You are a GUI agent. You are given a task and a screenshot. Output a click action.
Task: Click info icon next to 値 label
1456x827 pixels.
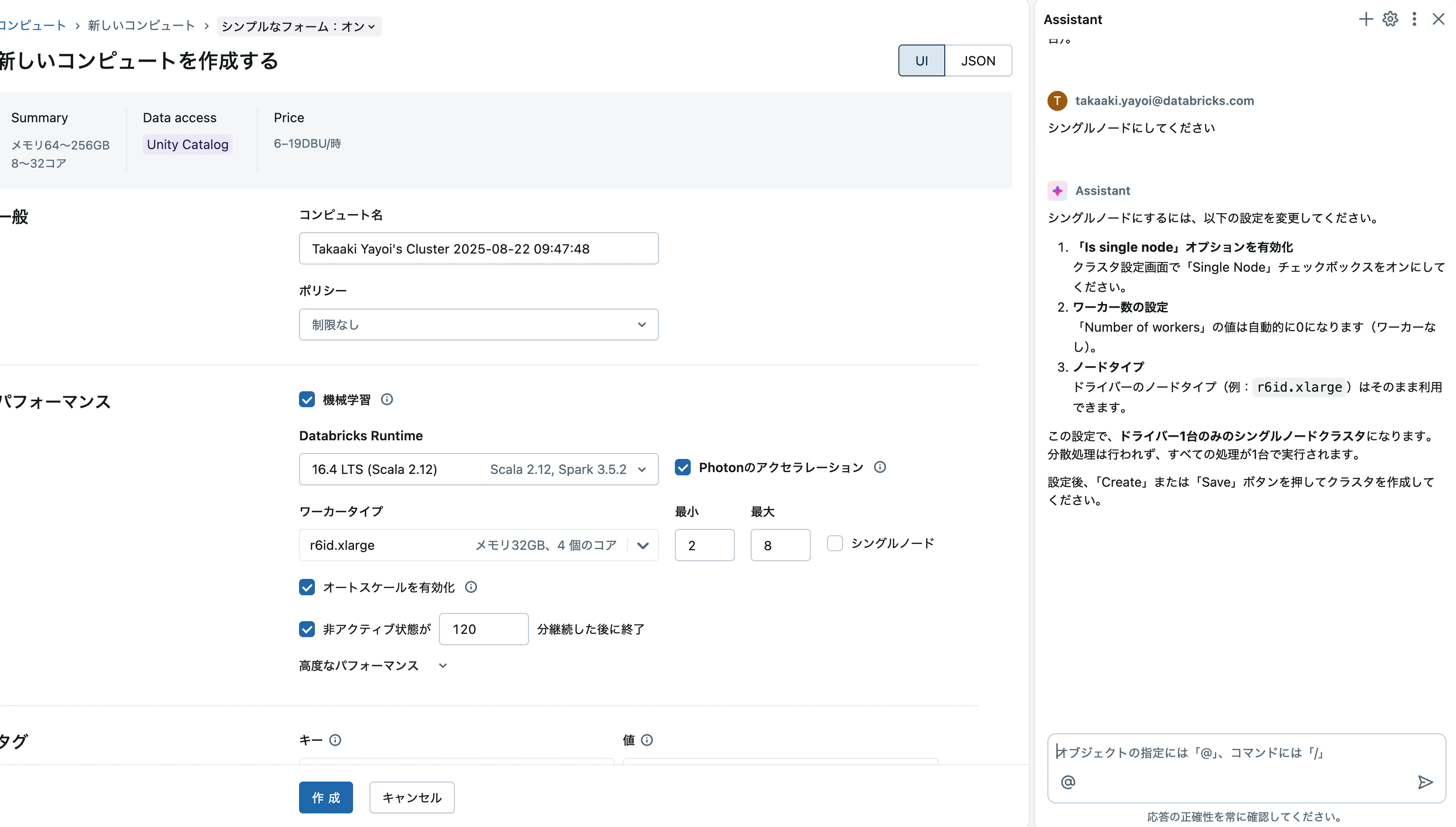click(647, 740)
